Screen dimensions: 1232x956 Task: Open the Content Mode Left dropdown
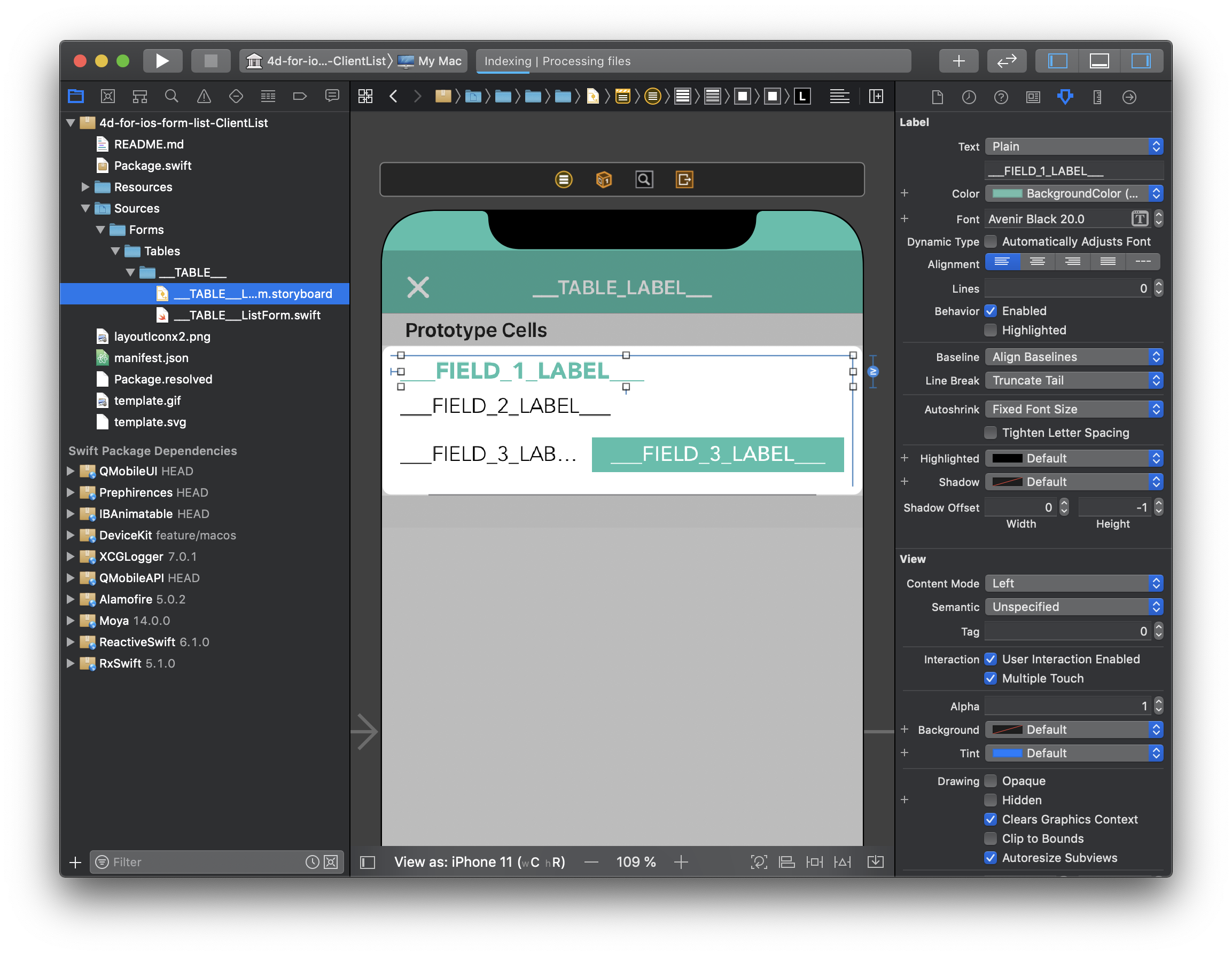pyautogui.click(x=1073, y=584)
